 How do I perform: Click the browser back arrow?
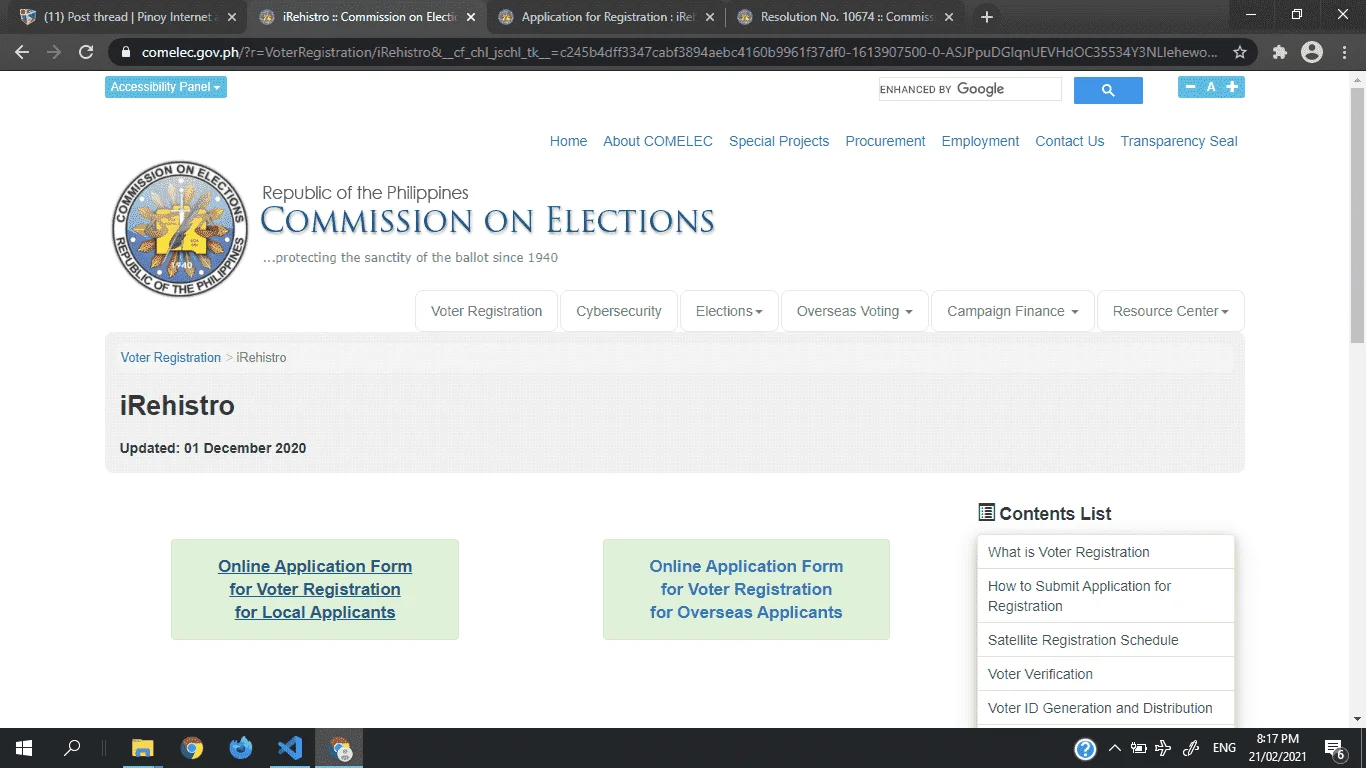point(22,52)
